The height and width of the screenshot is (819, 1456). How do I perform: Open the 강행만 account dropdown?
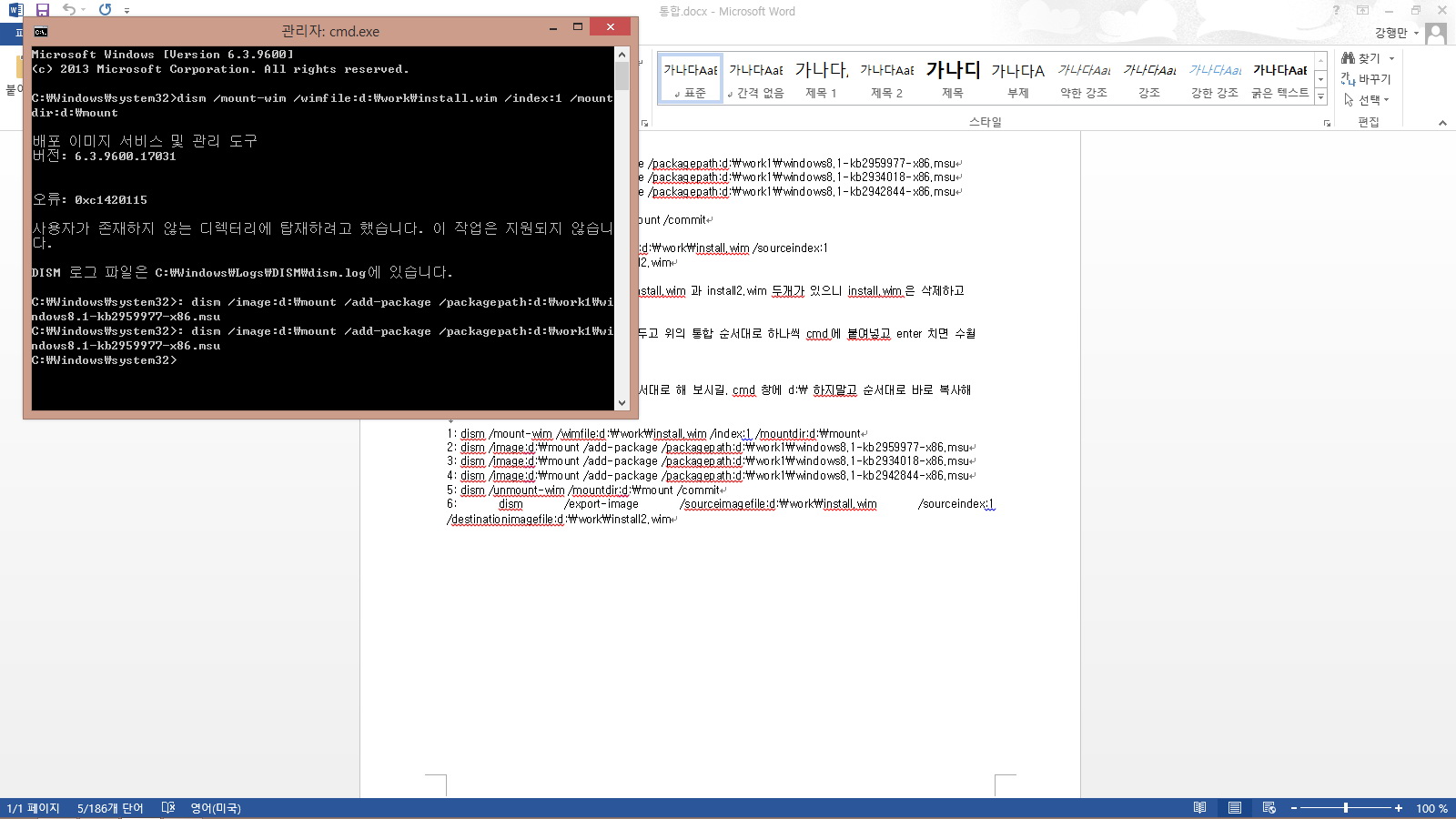coord(1397,33)
